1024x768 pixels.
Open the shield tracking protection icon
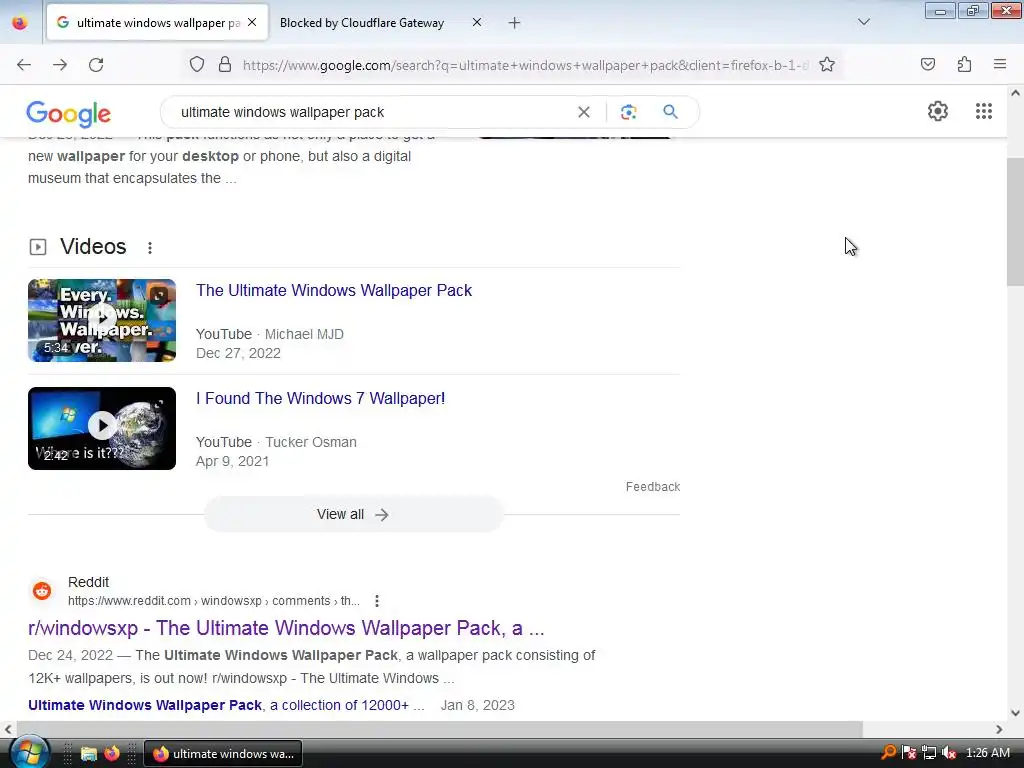(197, 65)
